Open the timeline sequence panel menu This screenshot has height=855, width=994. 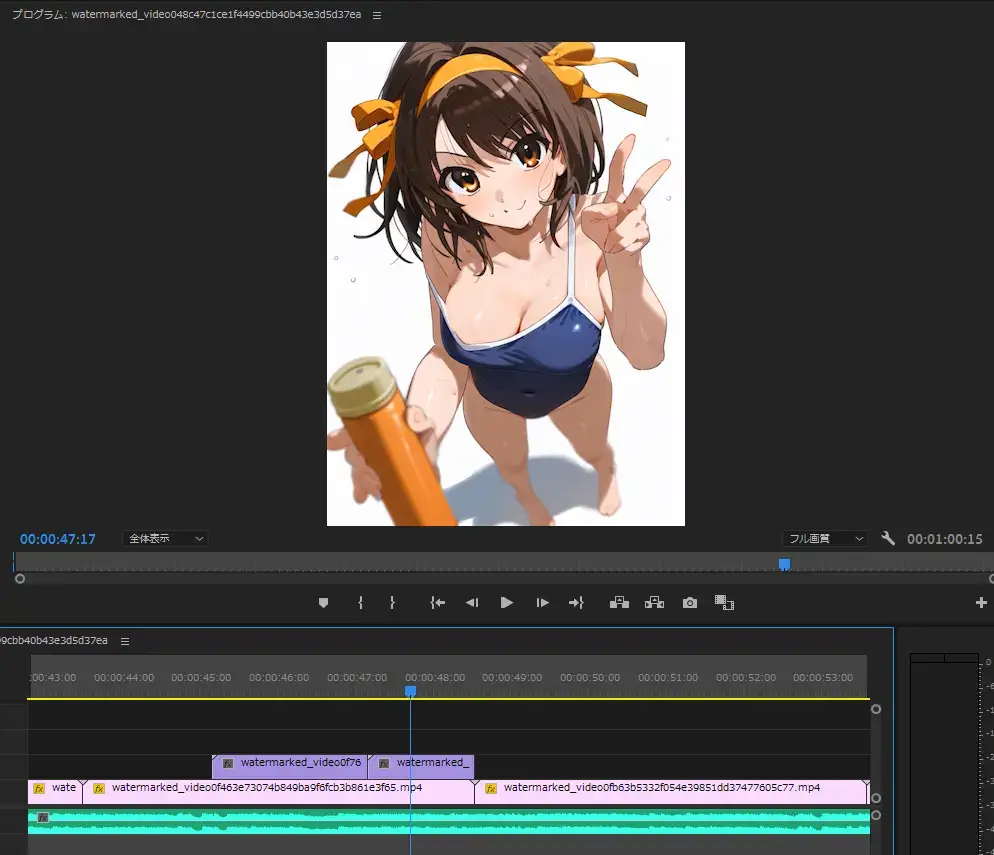click(125, 641)
